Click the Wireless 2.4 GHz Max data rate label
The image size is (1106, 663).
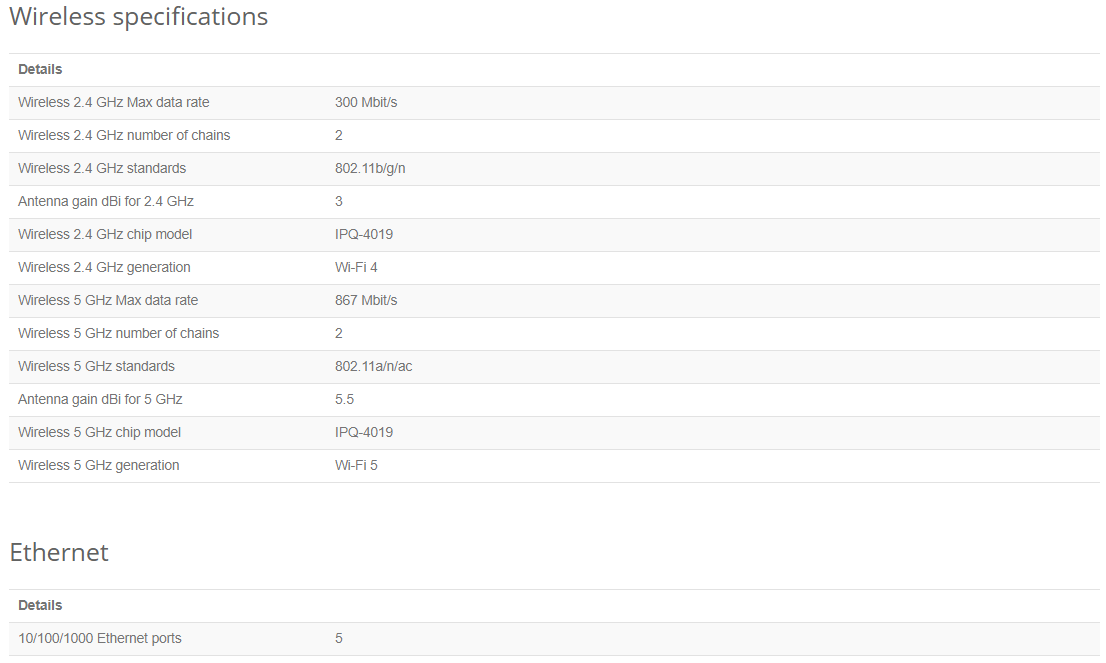(x=114, y=102)
